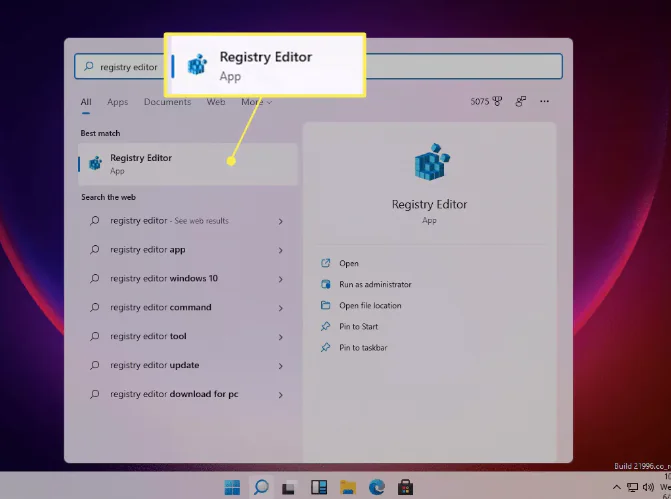Select Registry Editor best match result
671x499 pixels.
[x=187, y=164]
